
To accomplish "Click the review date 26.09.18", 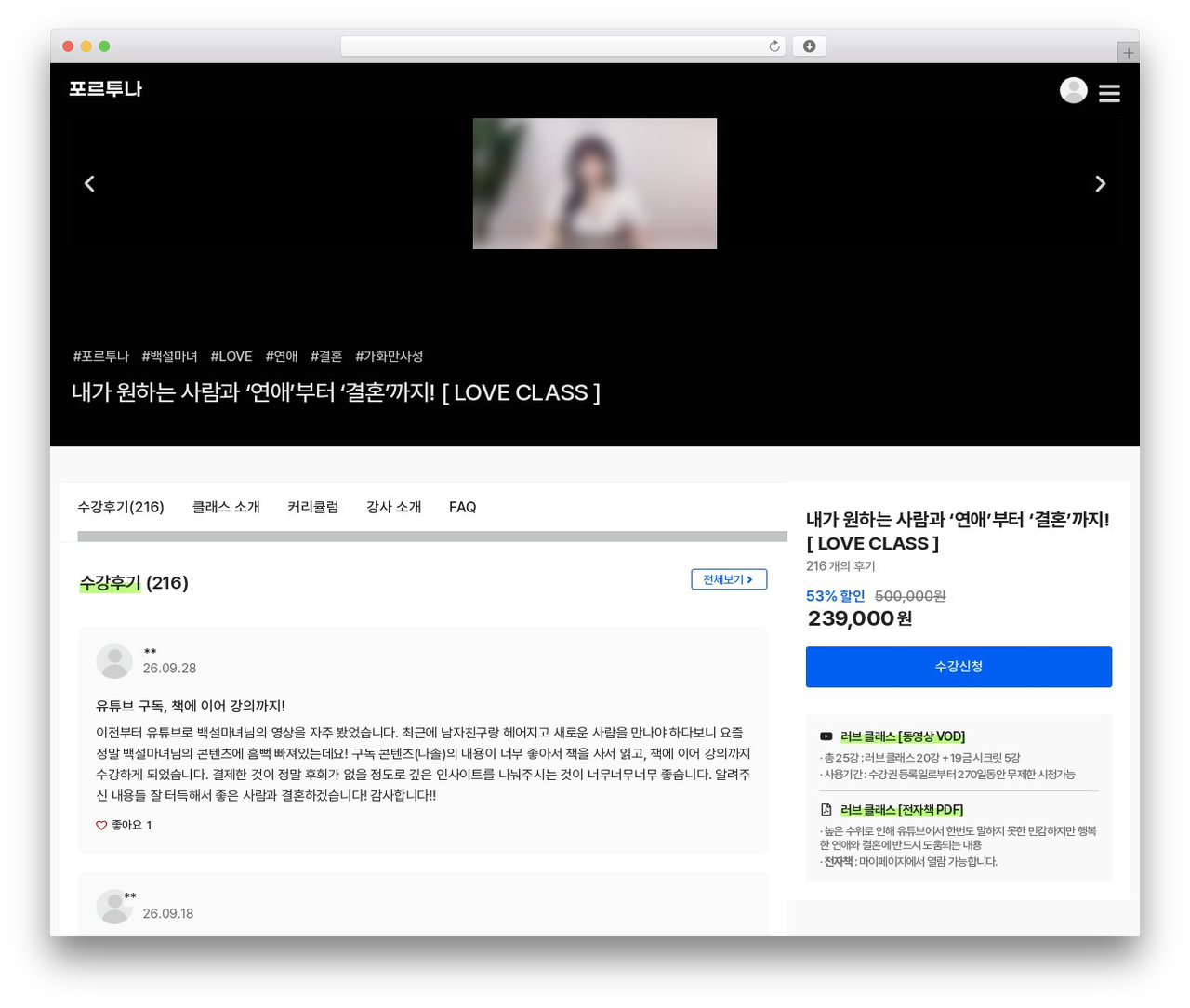I will pos(168,913).
